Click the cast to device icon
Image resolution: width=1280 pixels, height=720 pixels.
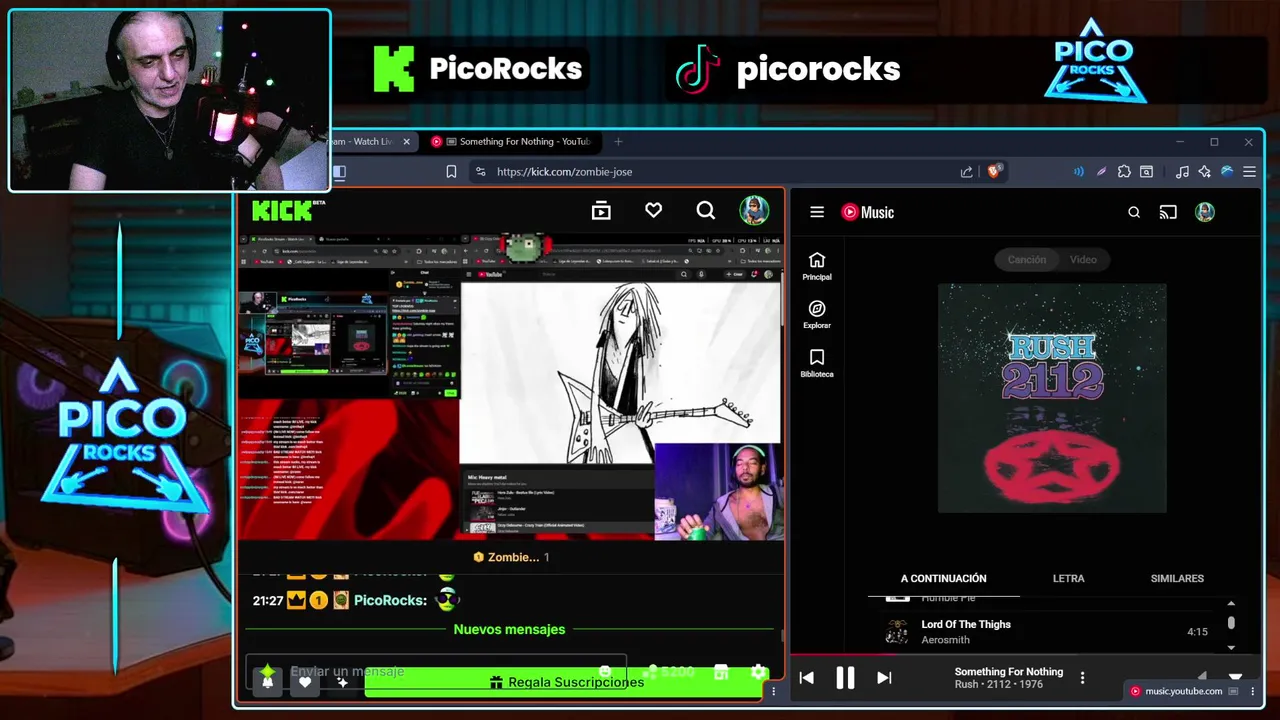coord(1168,212)
